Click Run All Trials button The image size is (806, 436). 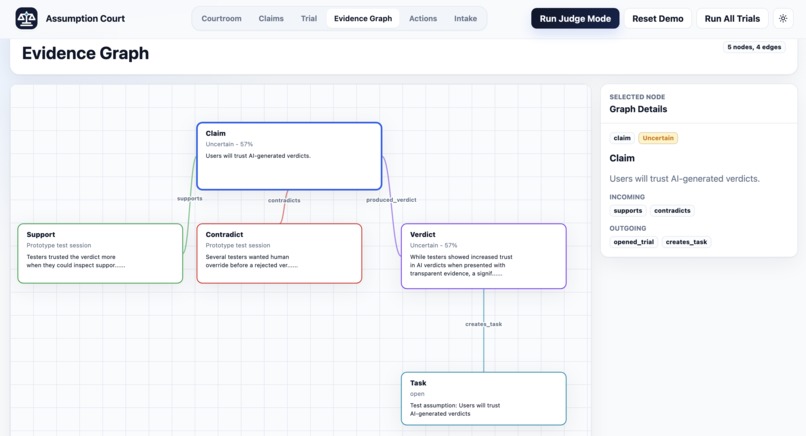pos(732,19)
